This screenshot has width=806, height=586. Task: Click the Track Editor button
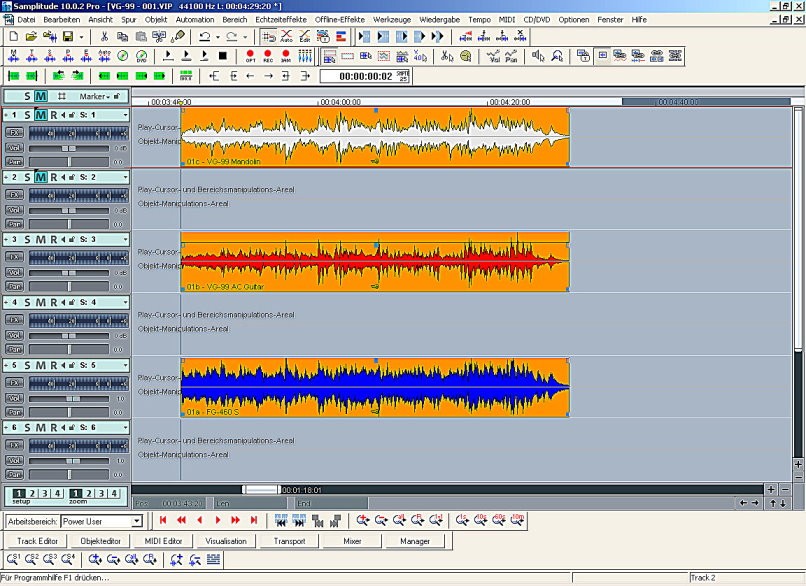pyautogui.click(x=37, y=541)
